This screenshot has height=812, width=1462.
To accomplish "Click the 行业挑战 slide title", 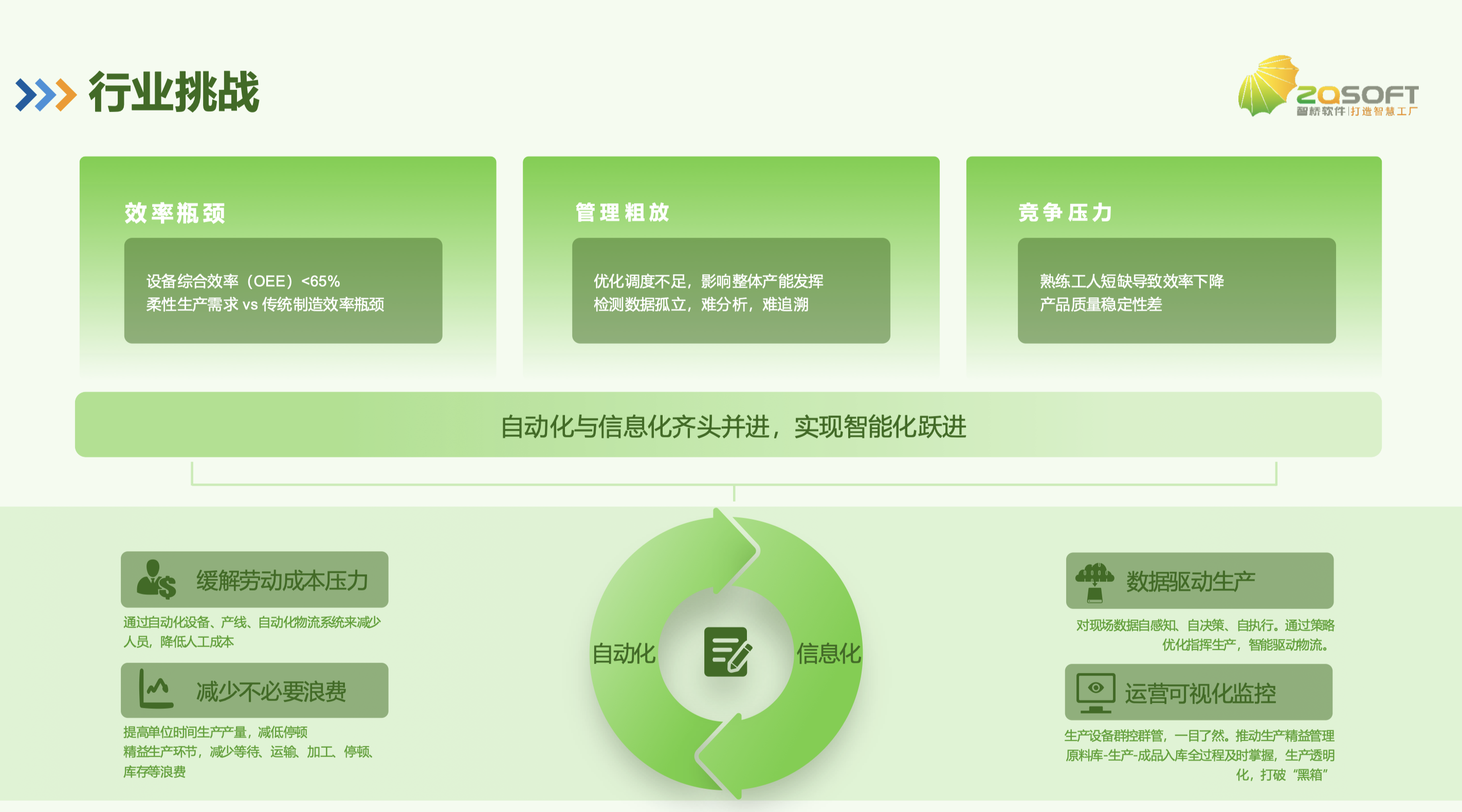I will (174, 93).
